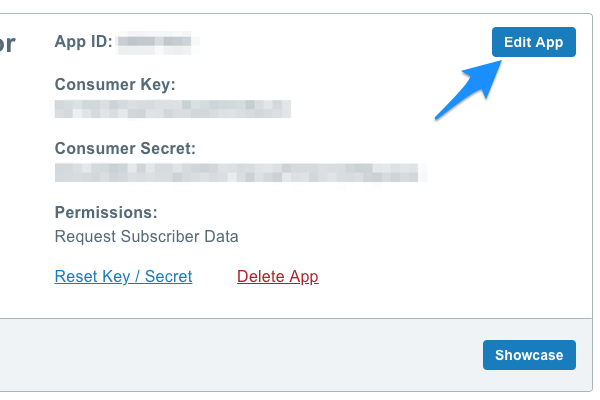Select the blurred Consumer Key value
The image size is (600, 400).
pyautogui.click(x=172, y=108)
